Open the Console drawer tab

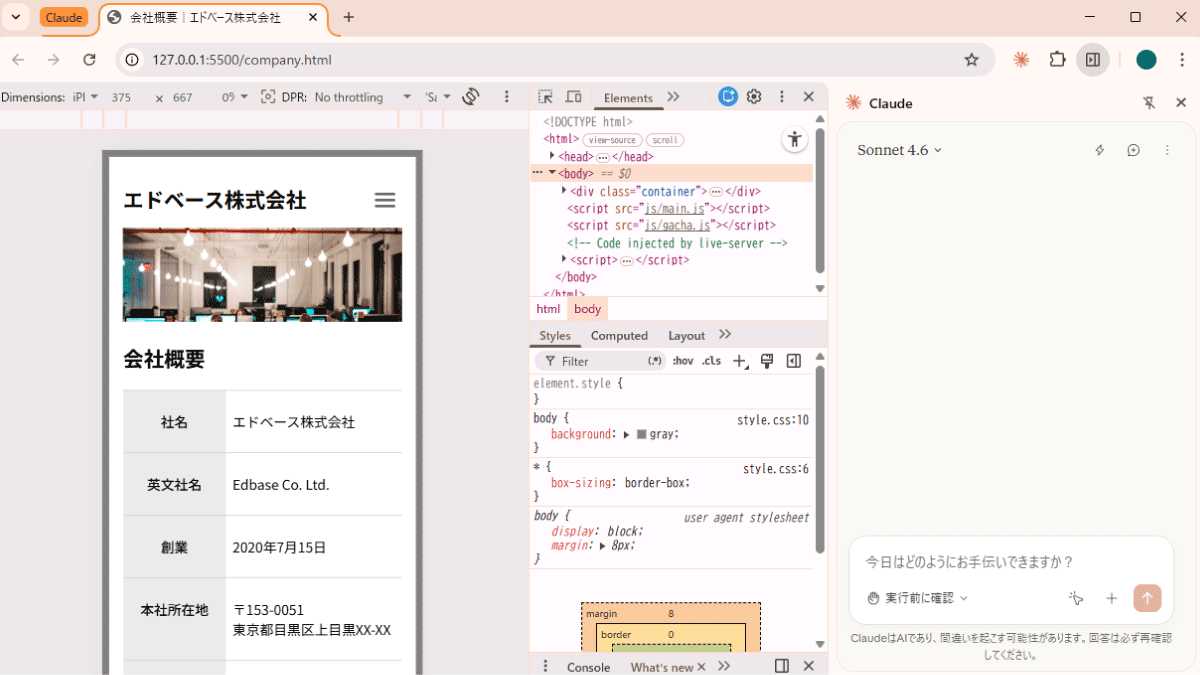pyautogui.click(x=588, y=667)
